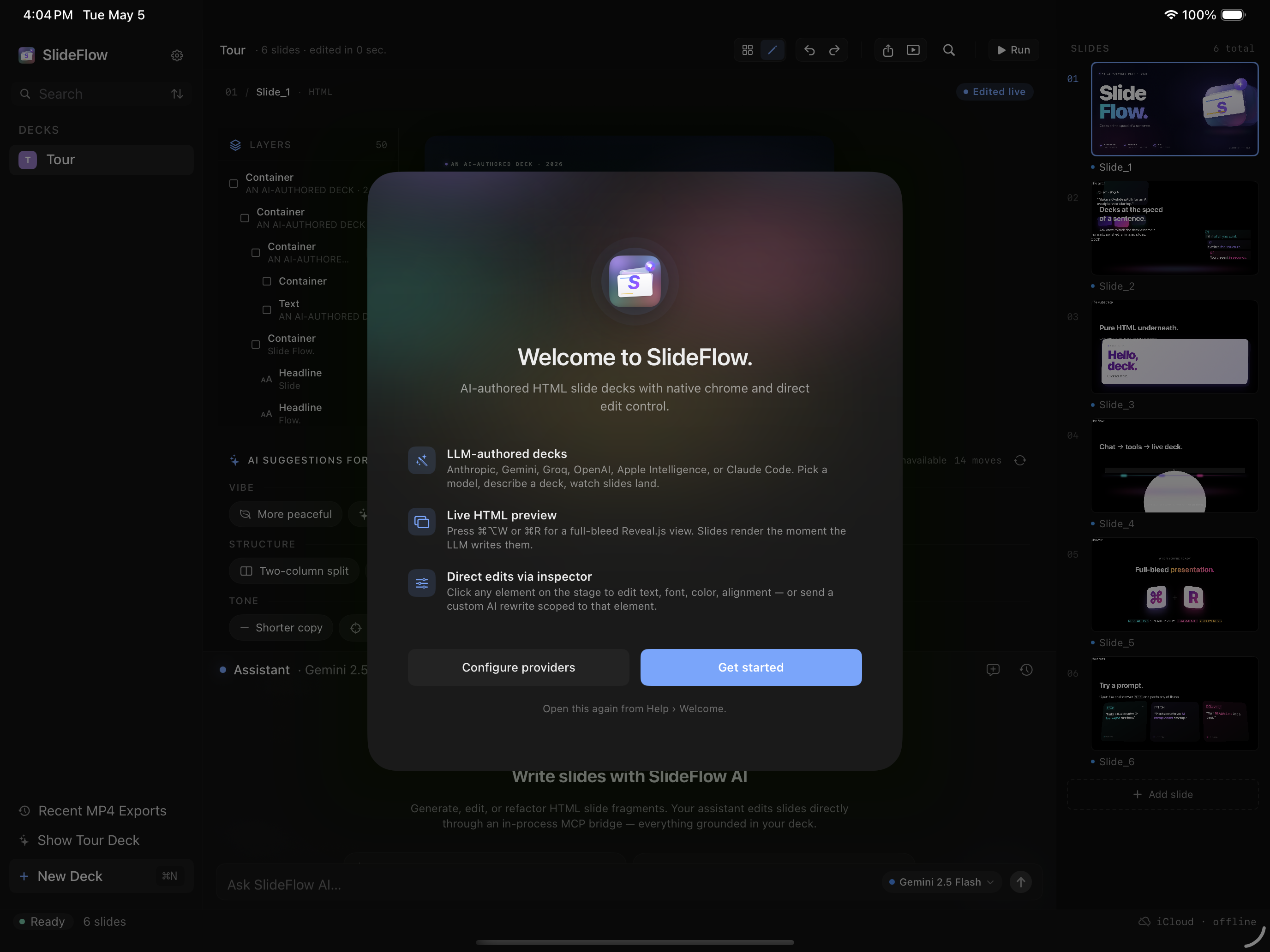This screenshot has height=952, width=1270.
Task: Select Slide_3 thumbnail
Action: (x=1174, y=346)
